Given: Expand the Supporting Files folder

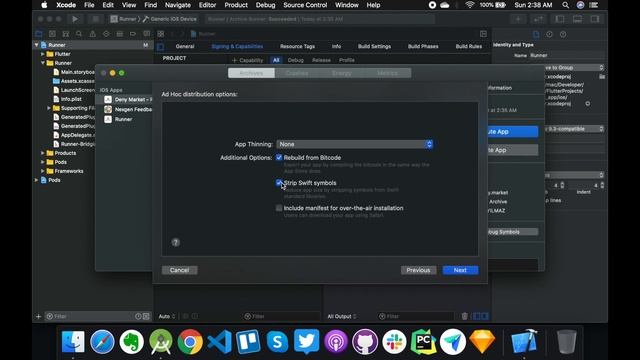Looking at the screenshot, I should pyautogui.click(x=49, y=108).
